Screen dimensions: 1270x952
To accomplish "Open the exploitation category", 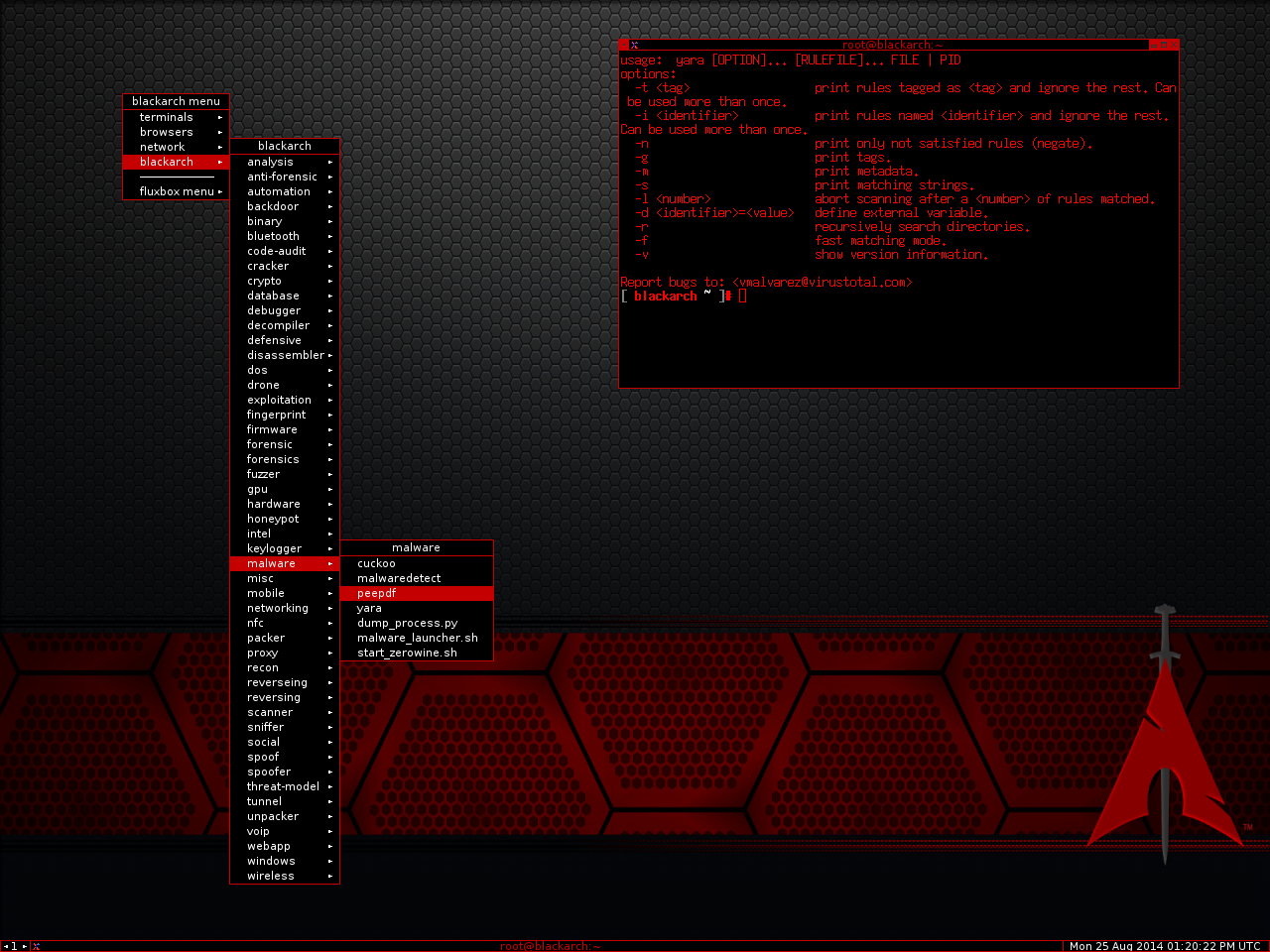I will (x=285, y=400).
